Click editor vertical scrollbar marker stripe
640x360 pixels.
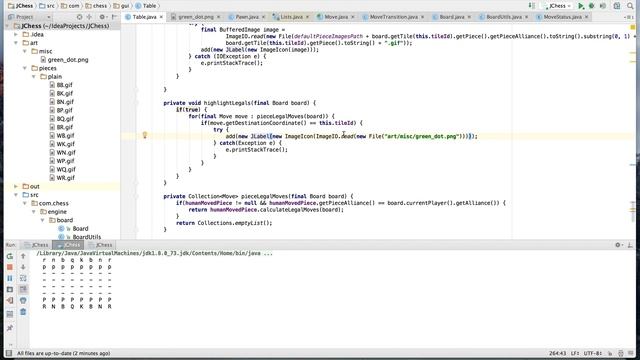pos(633,131)
